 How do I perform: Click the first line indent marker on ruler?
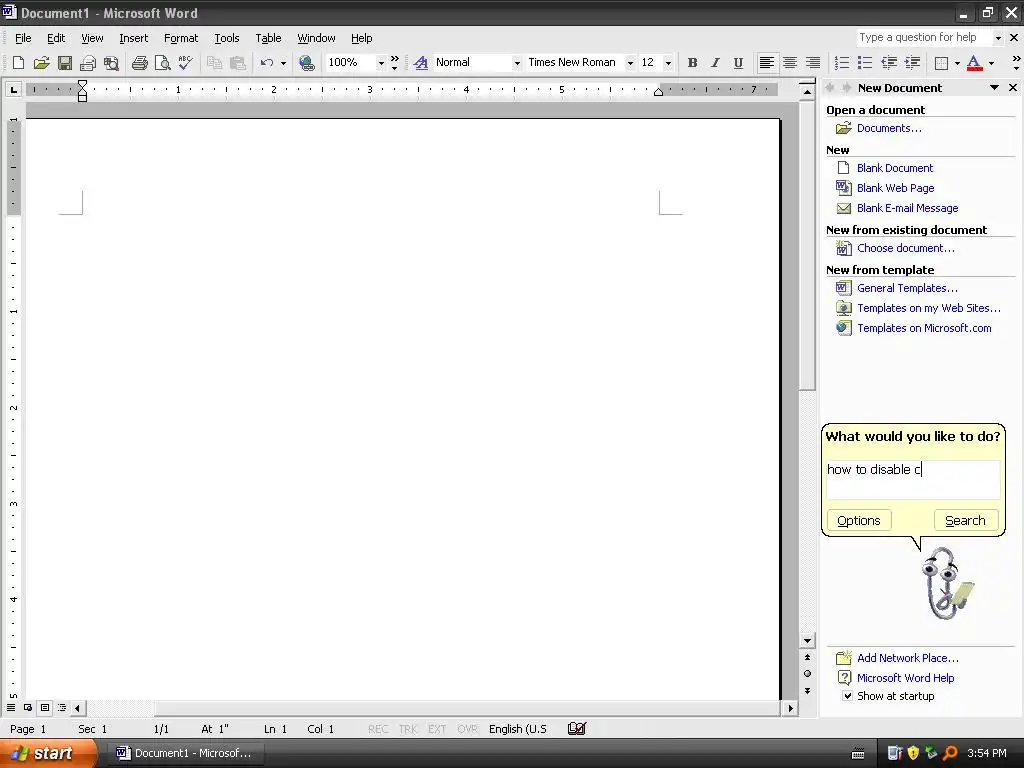(x=82, y=85)
